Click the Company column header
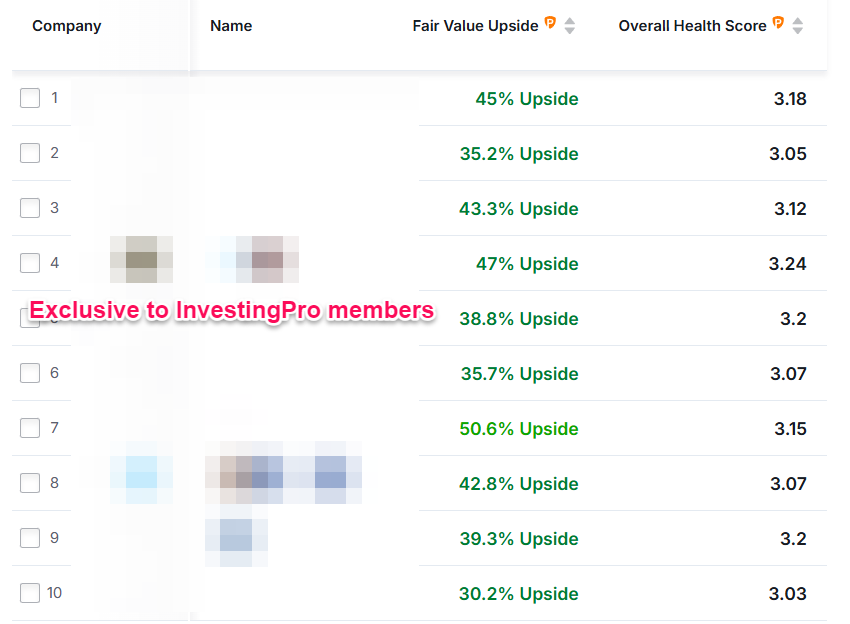850x624 pixels. pos(67,25)
